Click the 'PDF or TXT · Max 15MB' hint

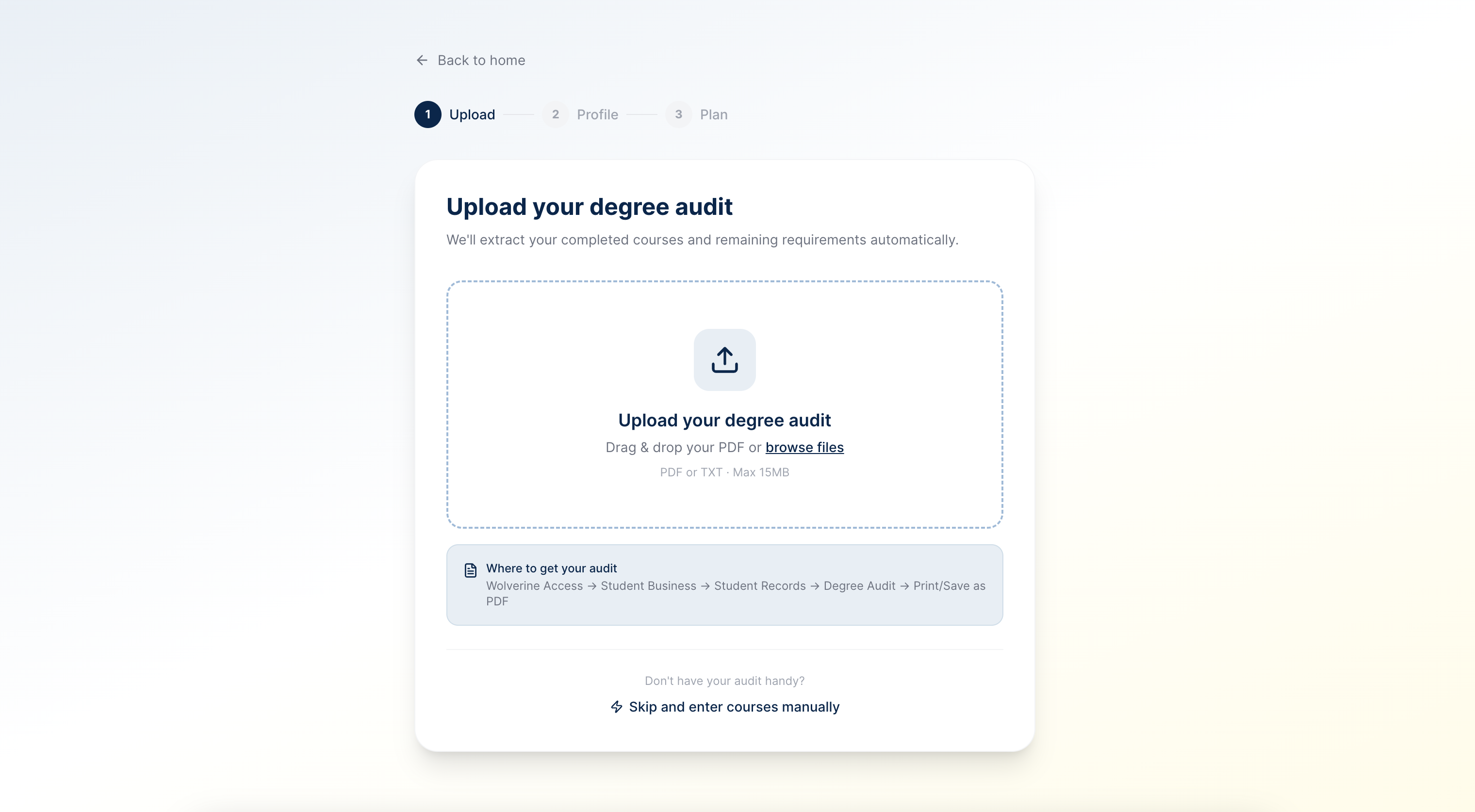pyautogui.click(x=724, y=472)
